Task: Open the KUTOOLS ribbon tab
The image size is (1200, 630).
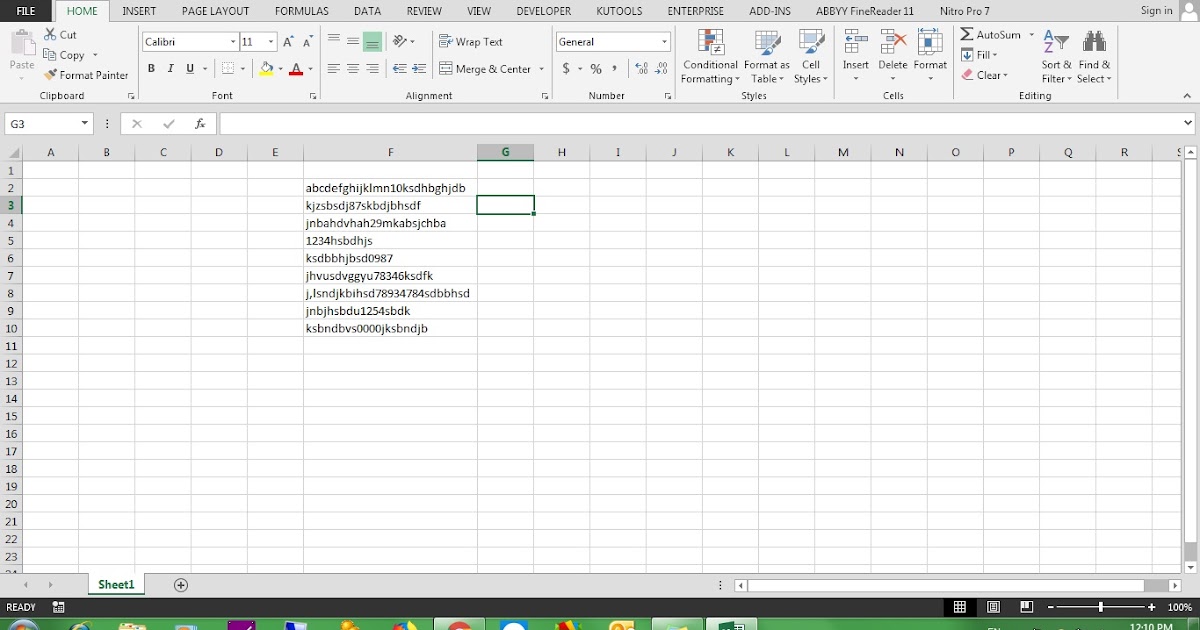Action: click(619, 11)
